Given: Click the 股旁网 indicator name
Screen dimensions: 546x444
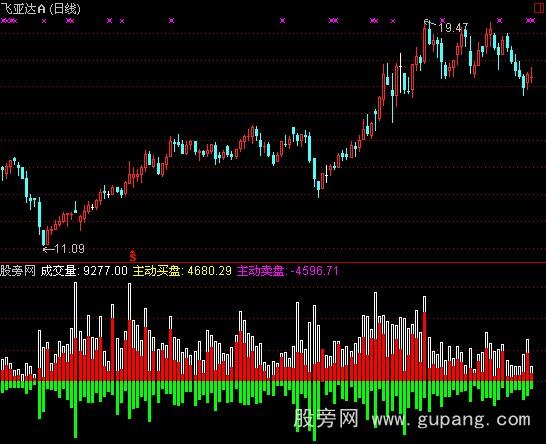Looking at the screenshot, I should pyautogui.click(x=18, y=271).
